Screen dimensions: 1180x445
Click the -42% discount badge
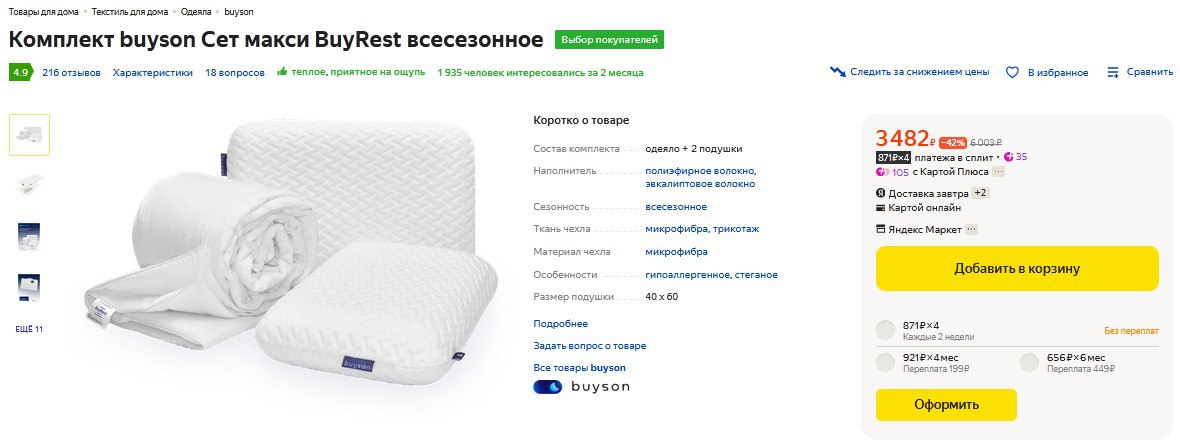tap(952, 142)
